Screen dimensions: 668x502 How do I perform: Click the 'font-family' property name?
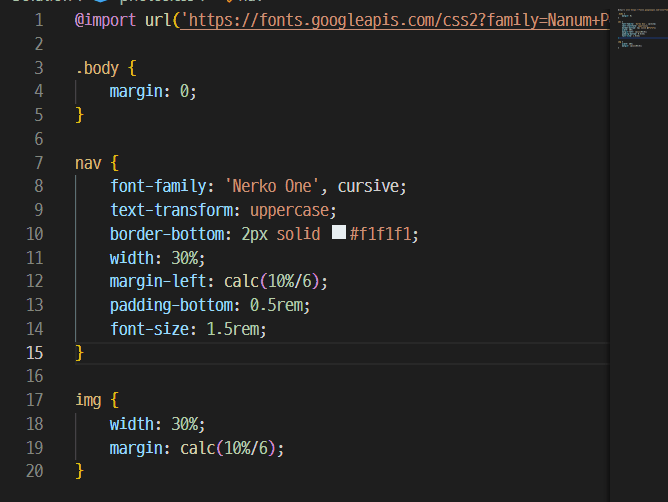click(x=158, y=186)
